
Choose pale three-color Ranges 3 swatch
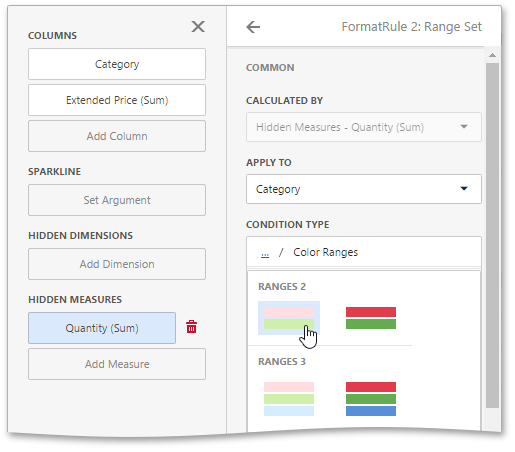(x=289, y=399)
